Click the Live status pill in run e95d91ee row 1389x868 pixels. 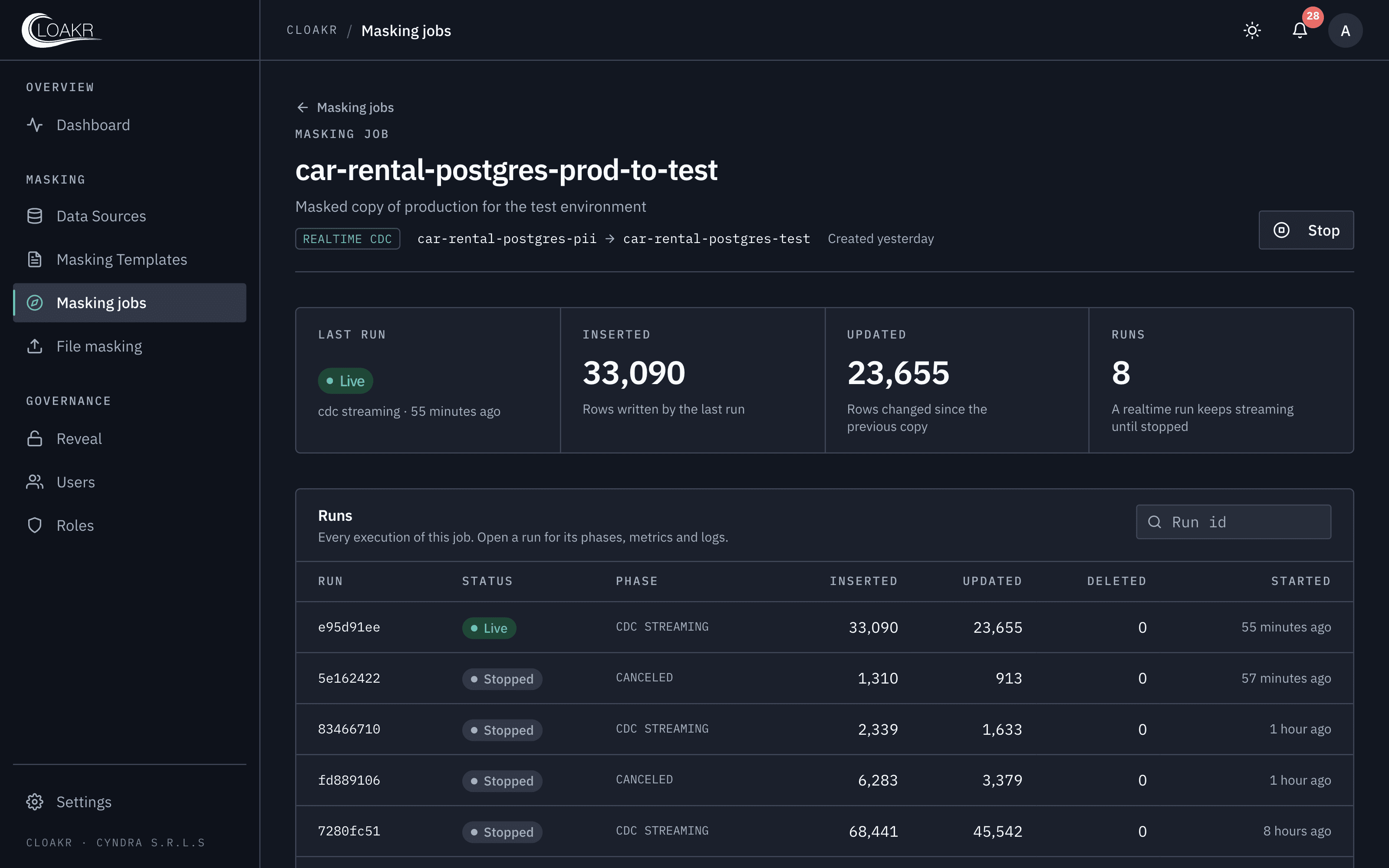[x=489, y=628]
